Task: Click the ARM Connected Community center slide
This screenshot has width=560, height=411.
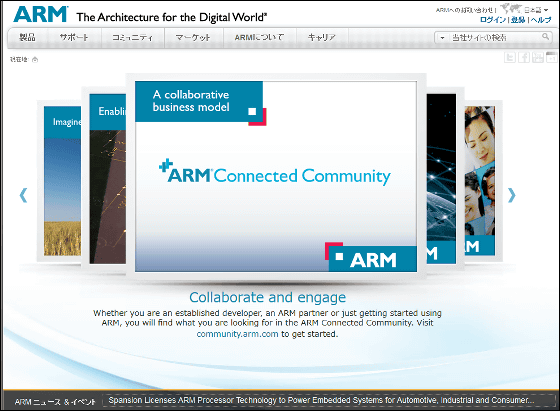Action: tap(276, 176)
